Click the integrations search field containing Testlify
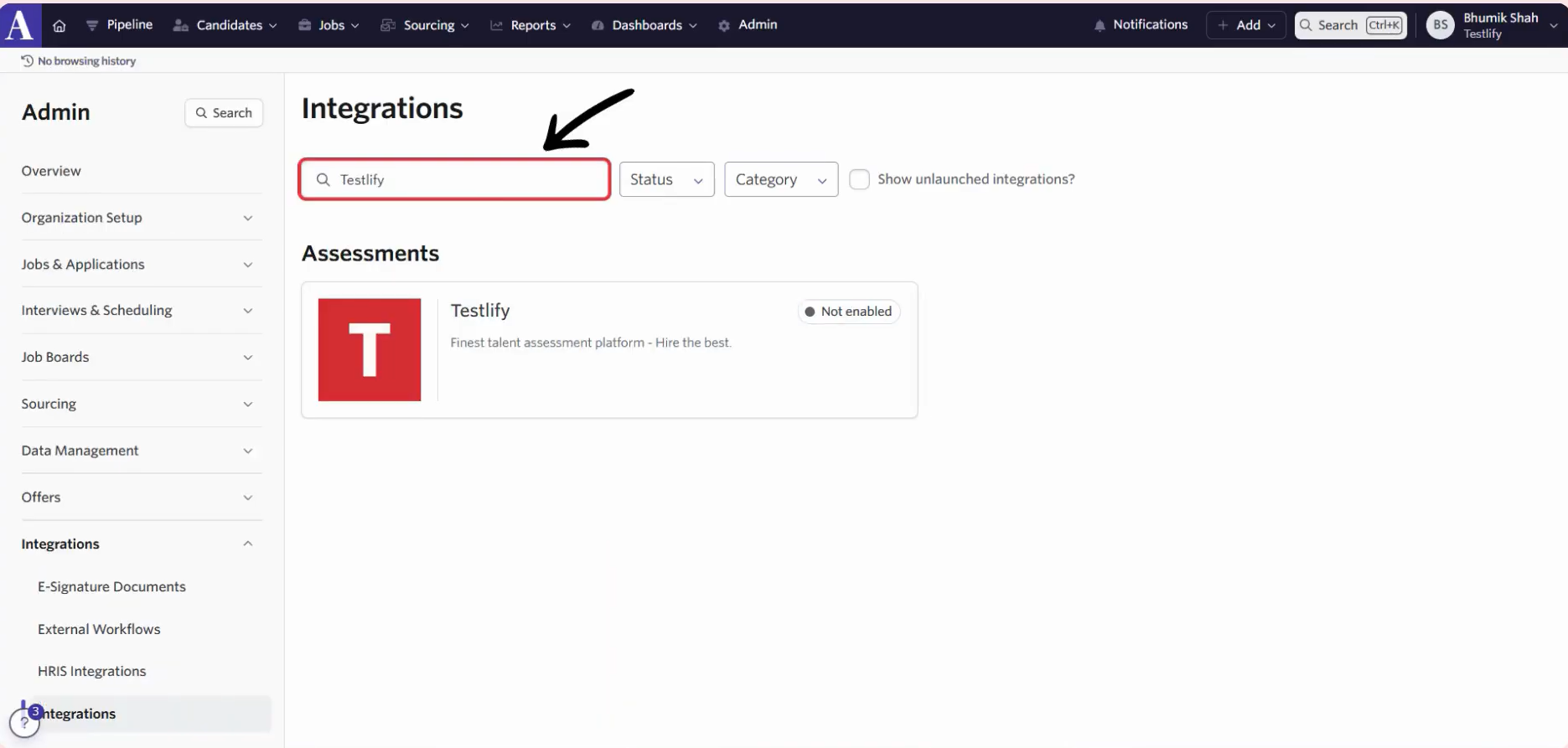The height and width of the screenshot is (748, 1568). click(454, 179)
